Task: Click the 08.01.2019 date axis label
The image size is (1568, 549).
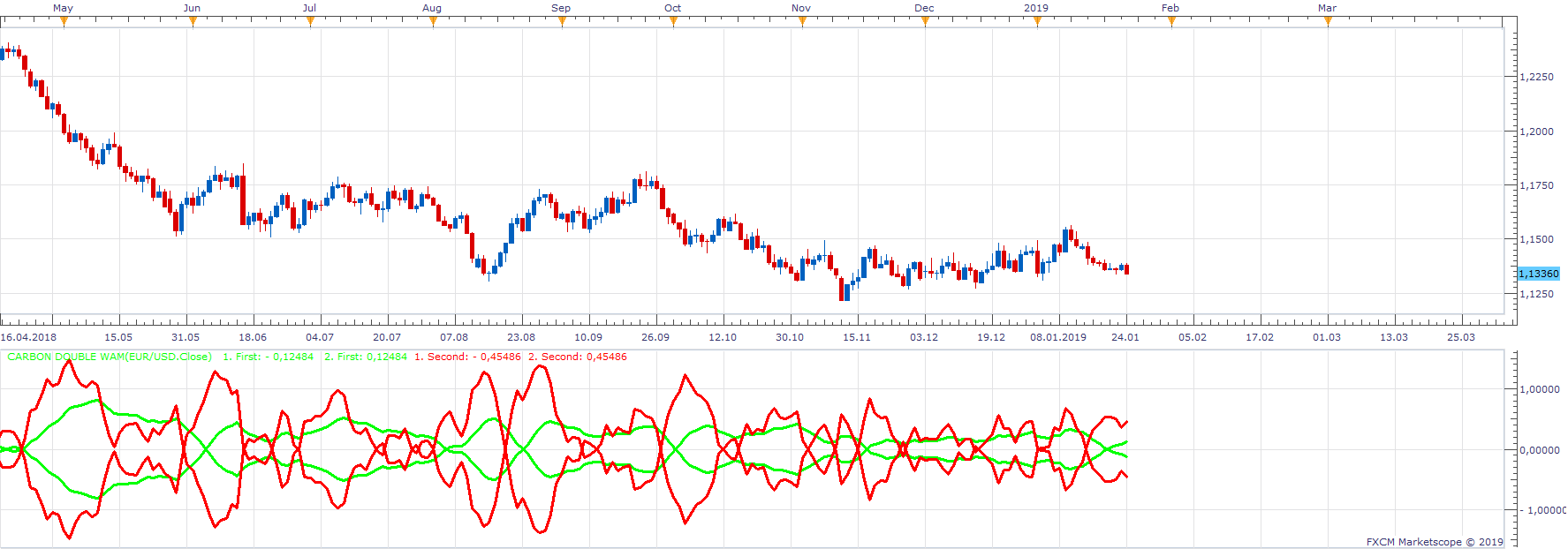Action: [1058, 337]
